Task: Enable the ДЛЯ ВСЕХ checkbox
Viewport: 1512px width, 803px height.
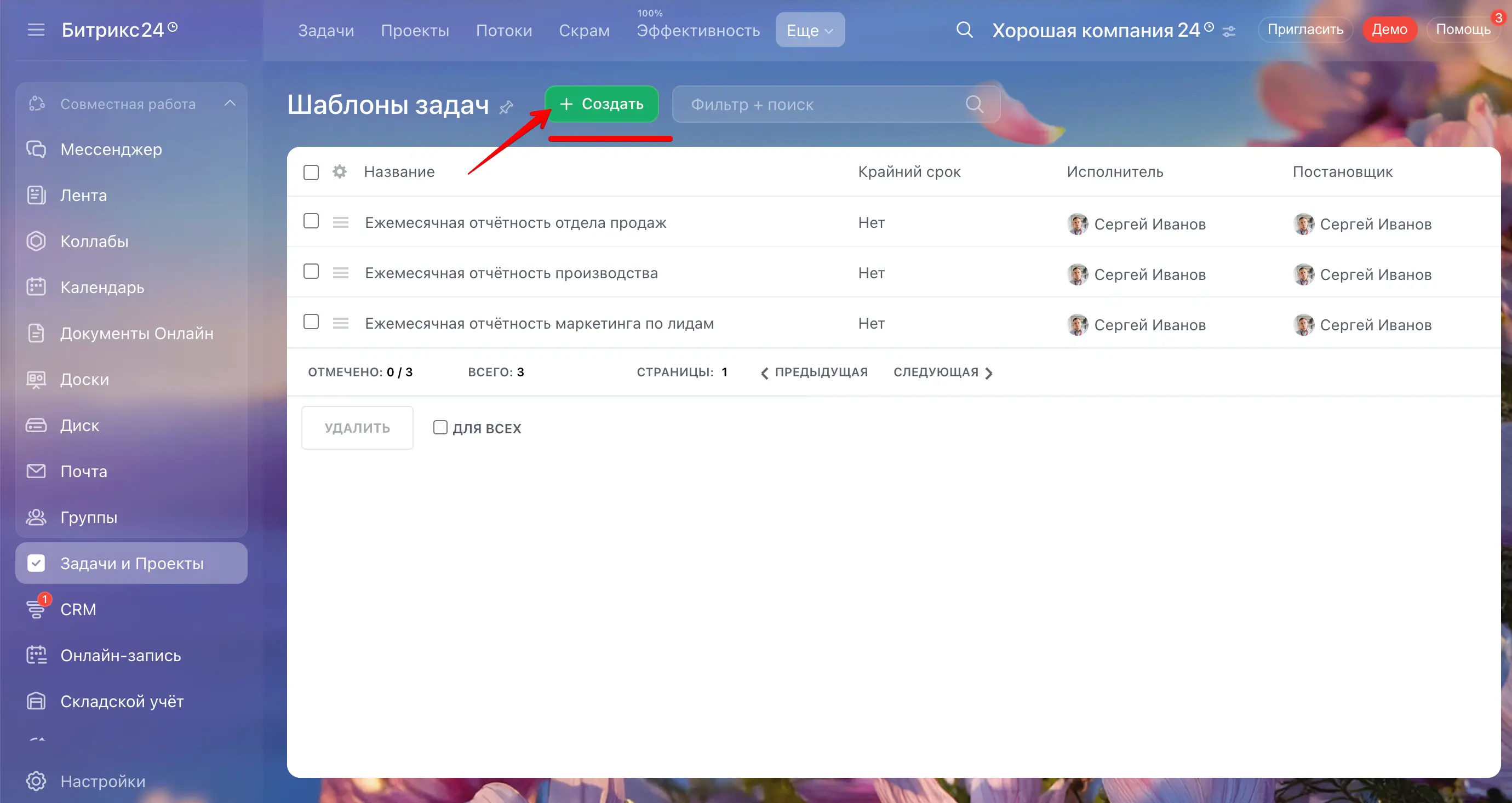Action: 440,427
